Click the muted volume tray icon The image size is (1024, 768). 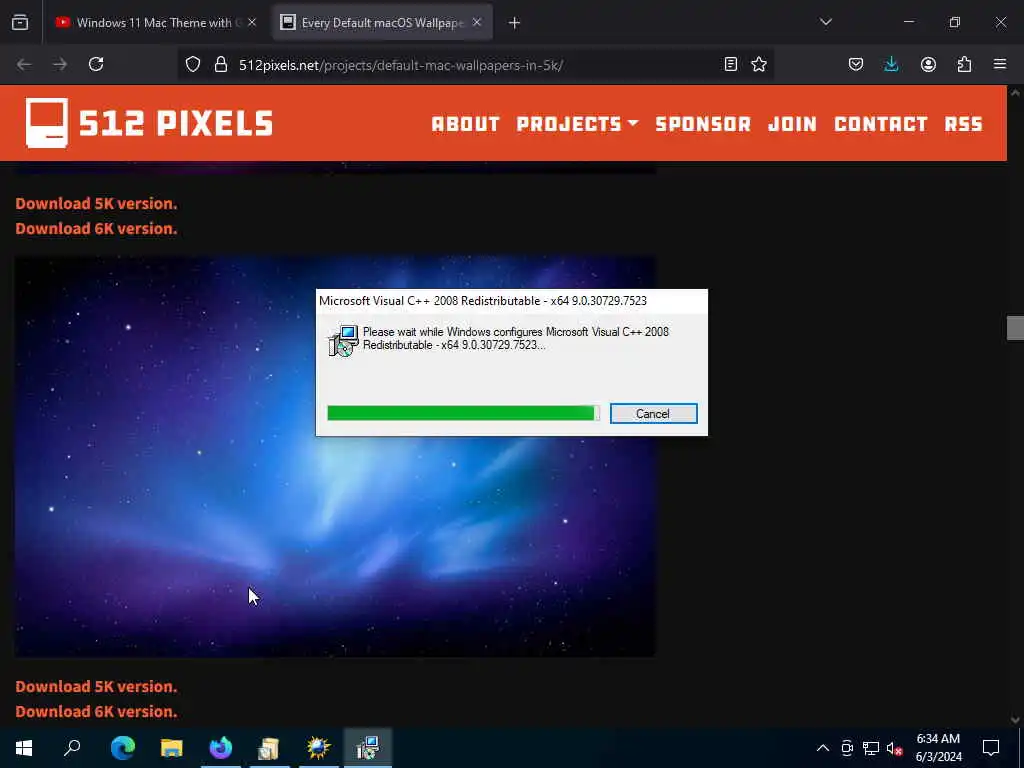click(894, 748)
